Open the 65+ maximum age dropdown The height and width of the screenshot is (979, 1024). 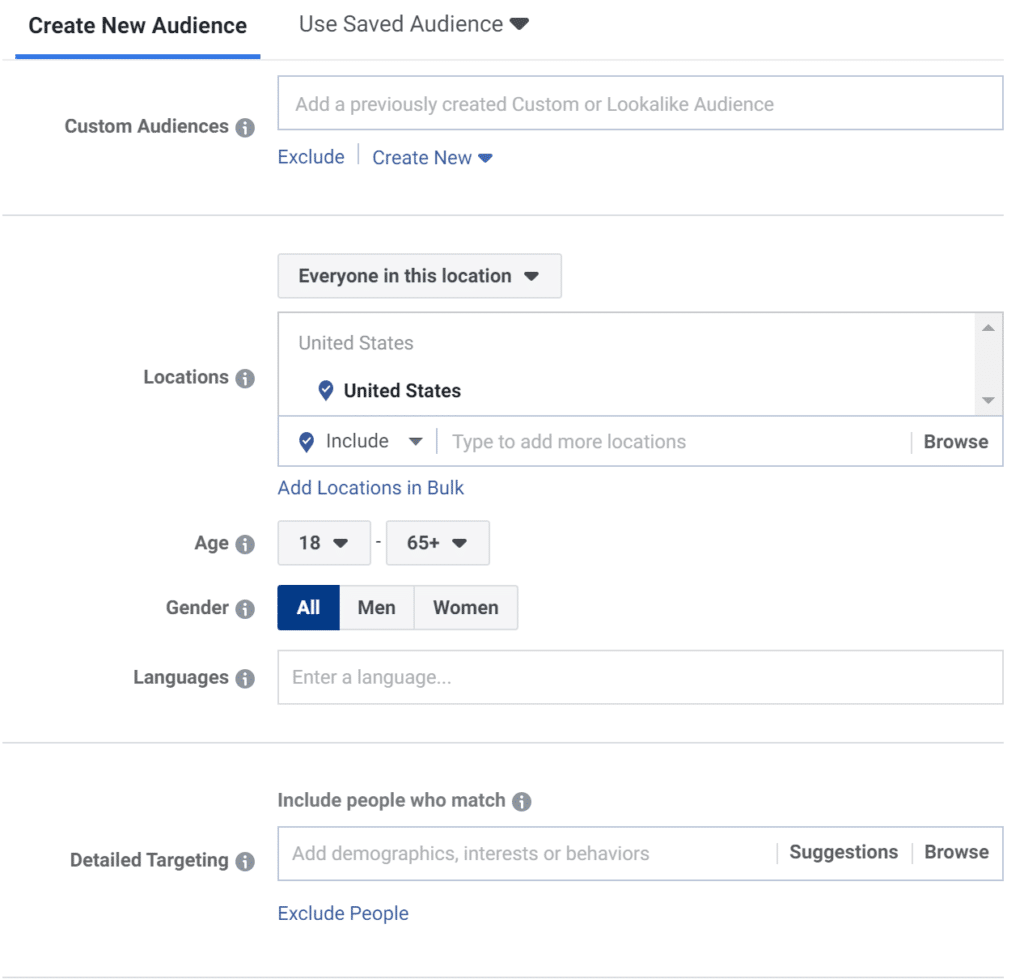(x=438, y=542)
